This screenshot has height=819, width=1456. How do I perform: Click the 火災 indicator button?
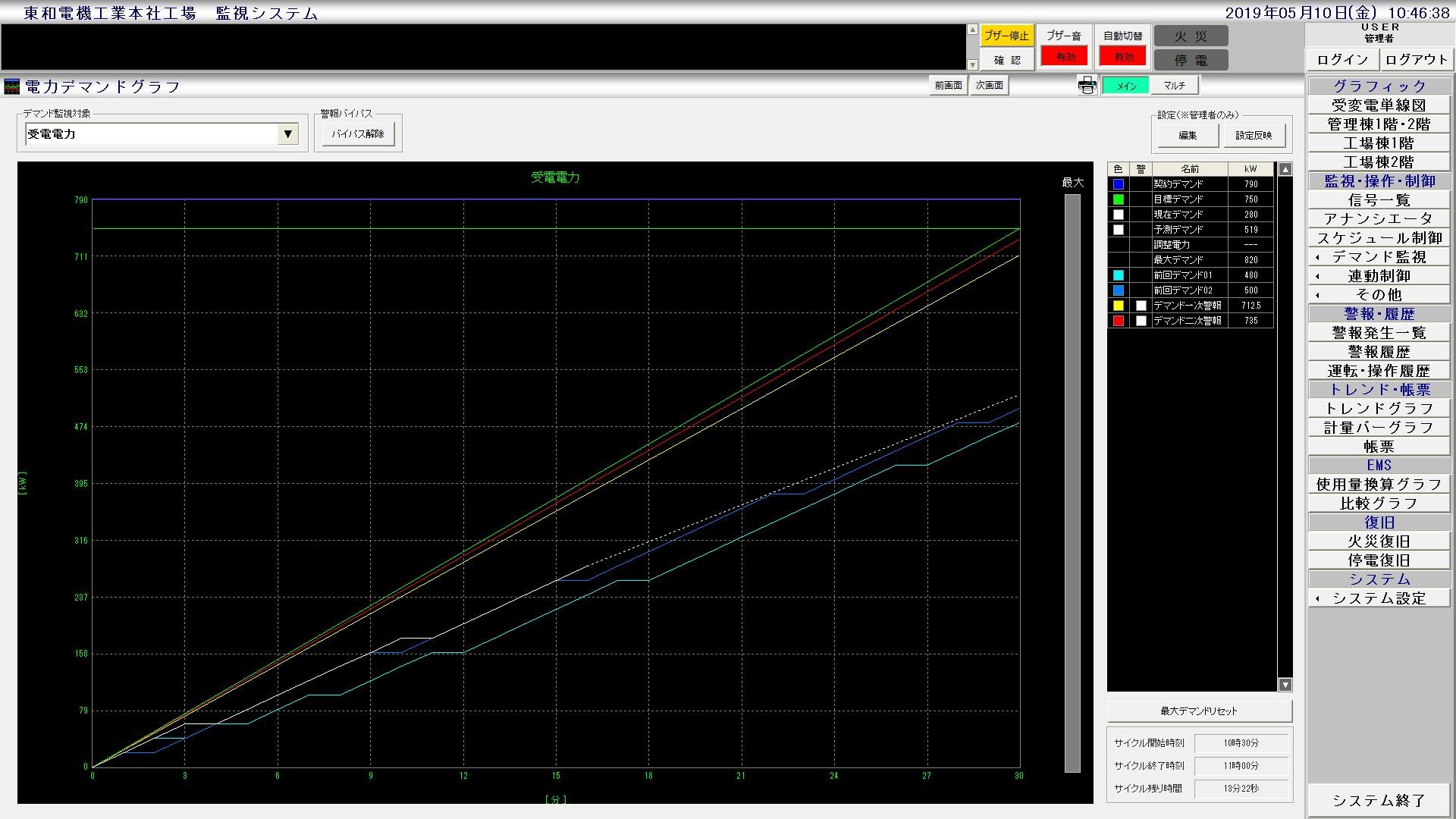[x=1191, y=36]
